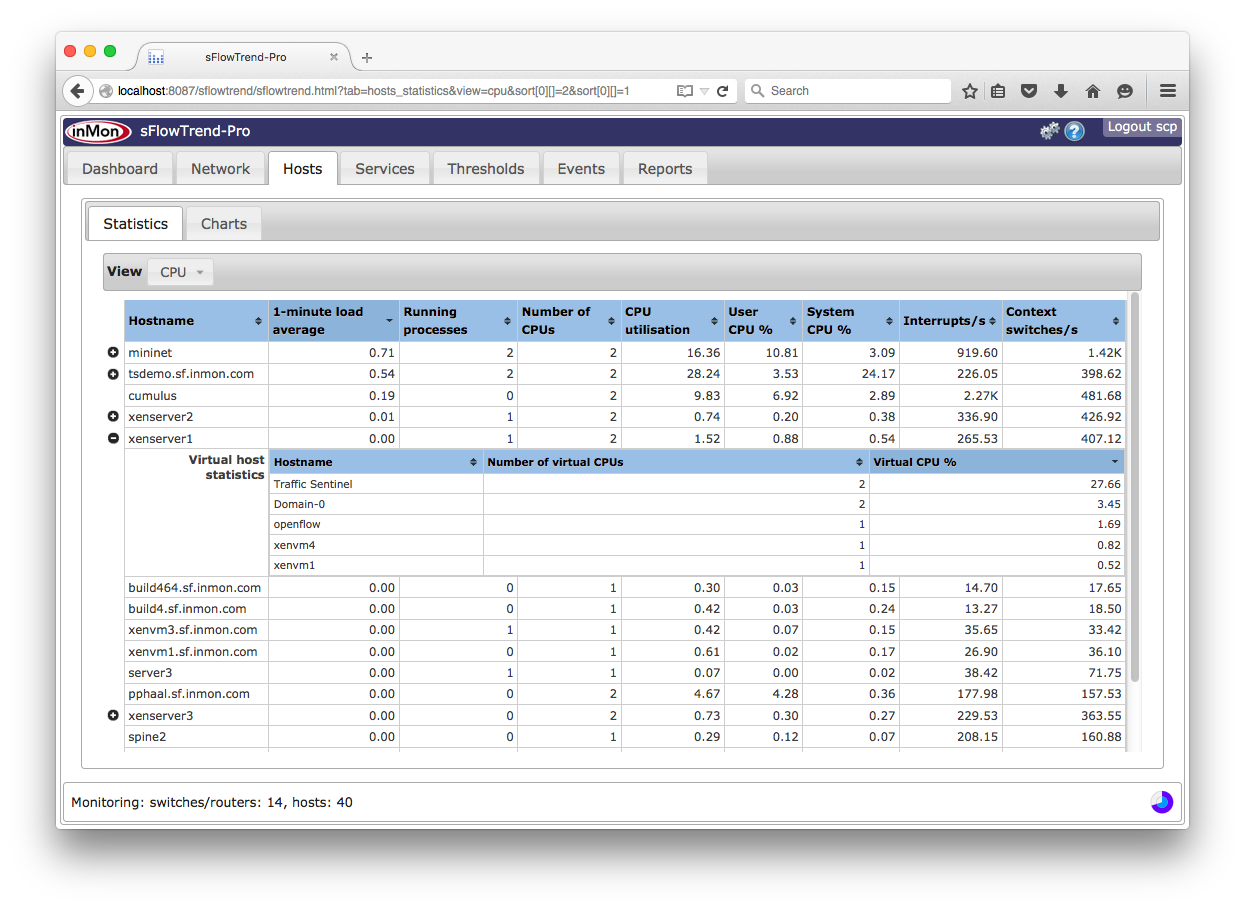1245x909 pixels.
Task: Click the cumulus hostname cell
Action: [196, 395]
